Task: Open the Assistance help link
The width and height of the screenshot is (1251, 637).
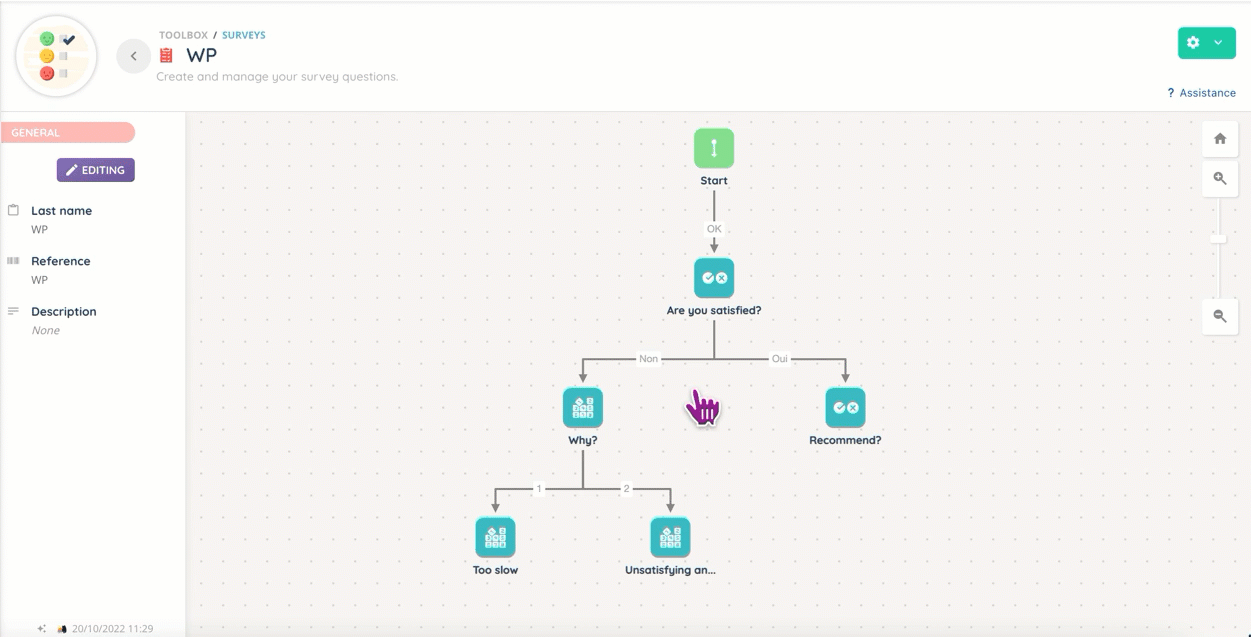Action: tap(1201, 93)
